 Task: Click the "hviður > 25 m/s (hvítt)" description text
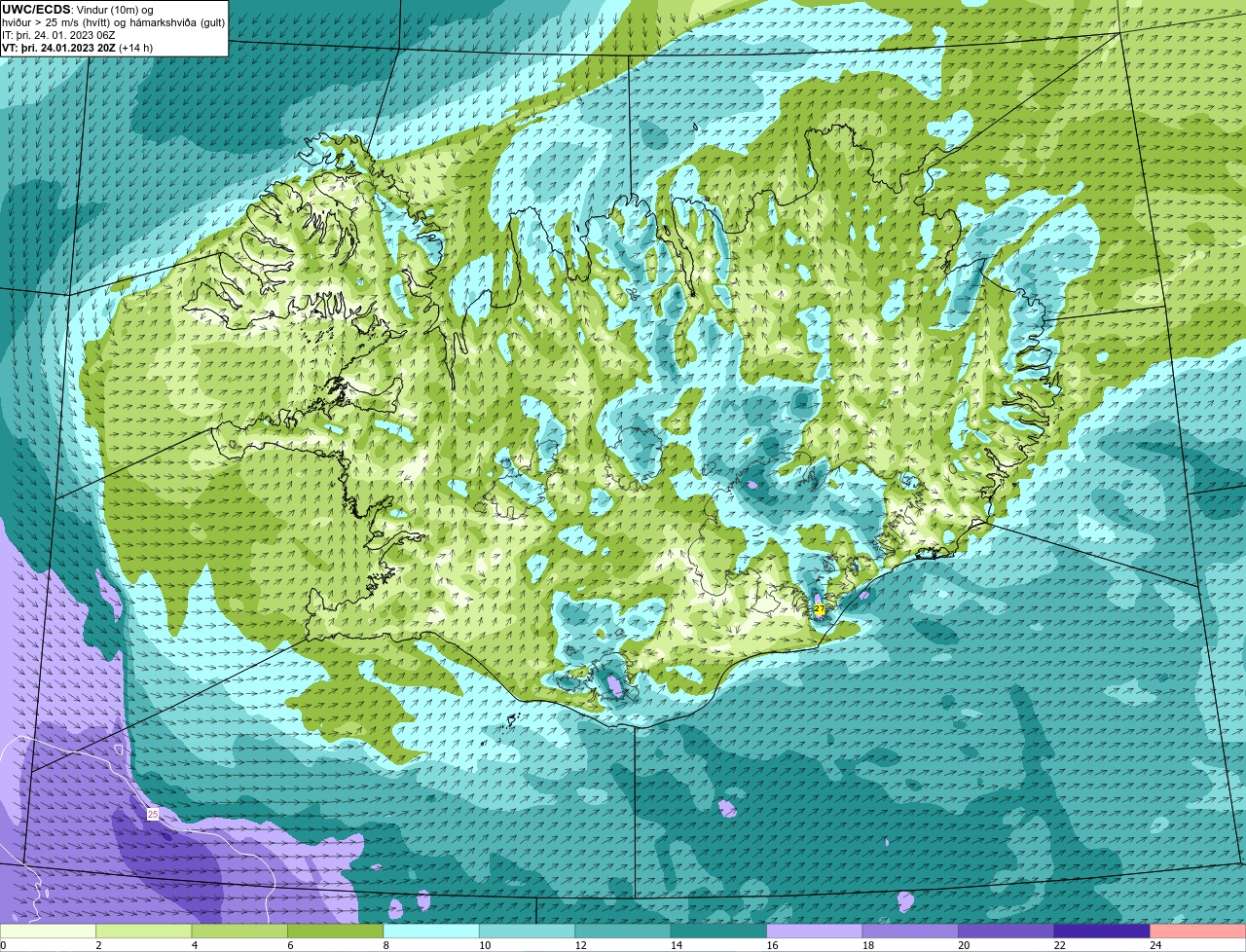click(57, 22)
